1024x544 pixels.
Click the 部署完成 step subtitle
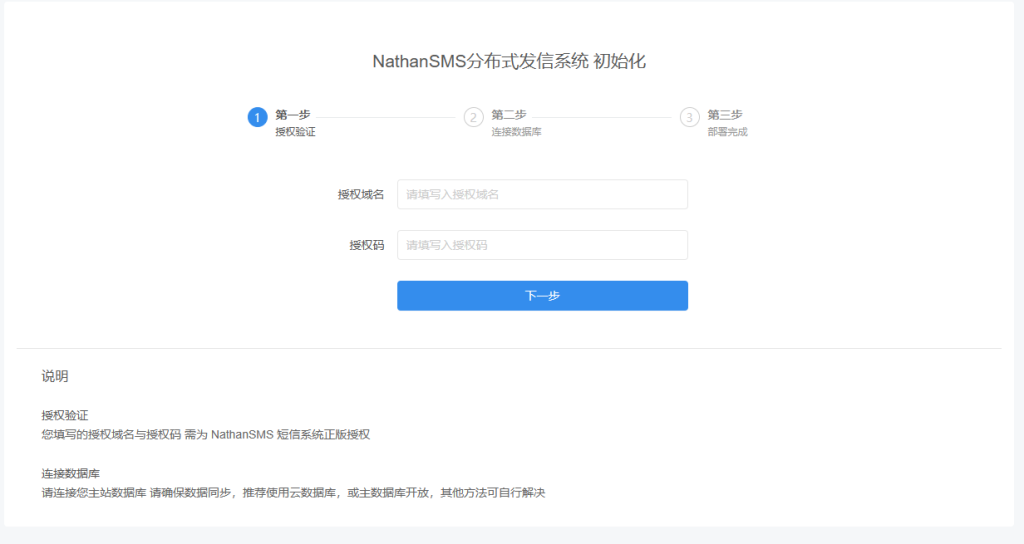coord(728,132)
